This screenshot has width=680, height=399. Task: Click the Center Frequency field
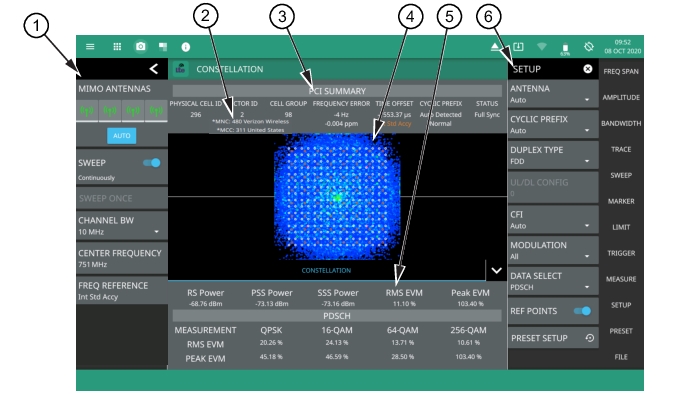(122, 258)
